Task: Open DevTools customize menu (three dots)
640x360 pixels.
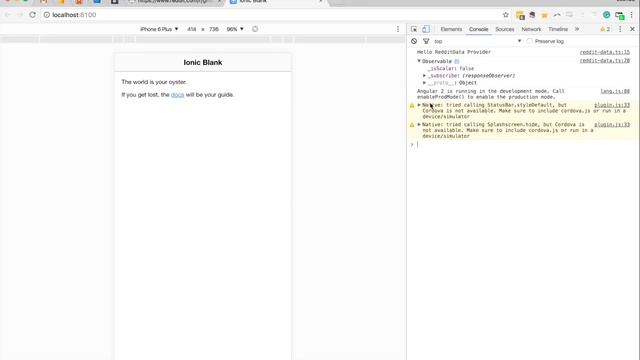Action: pos(620,29)
